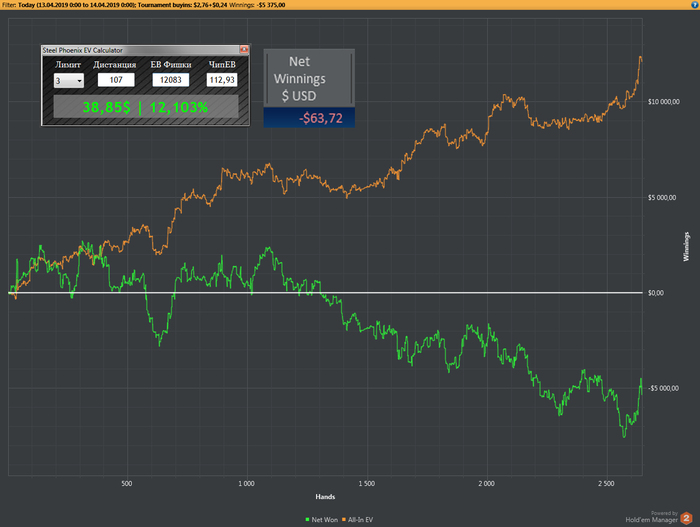The height and width of the screenshot is (527, 700).
Task: Click the 2 500 hands axis label
Action: (606, 484)
